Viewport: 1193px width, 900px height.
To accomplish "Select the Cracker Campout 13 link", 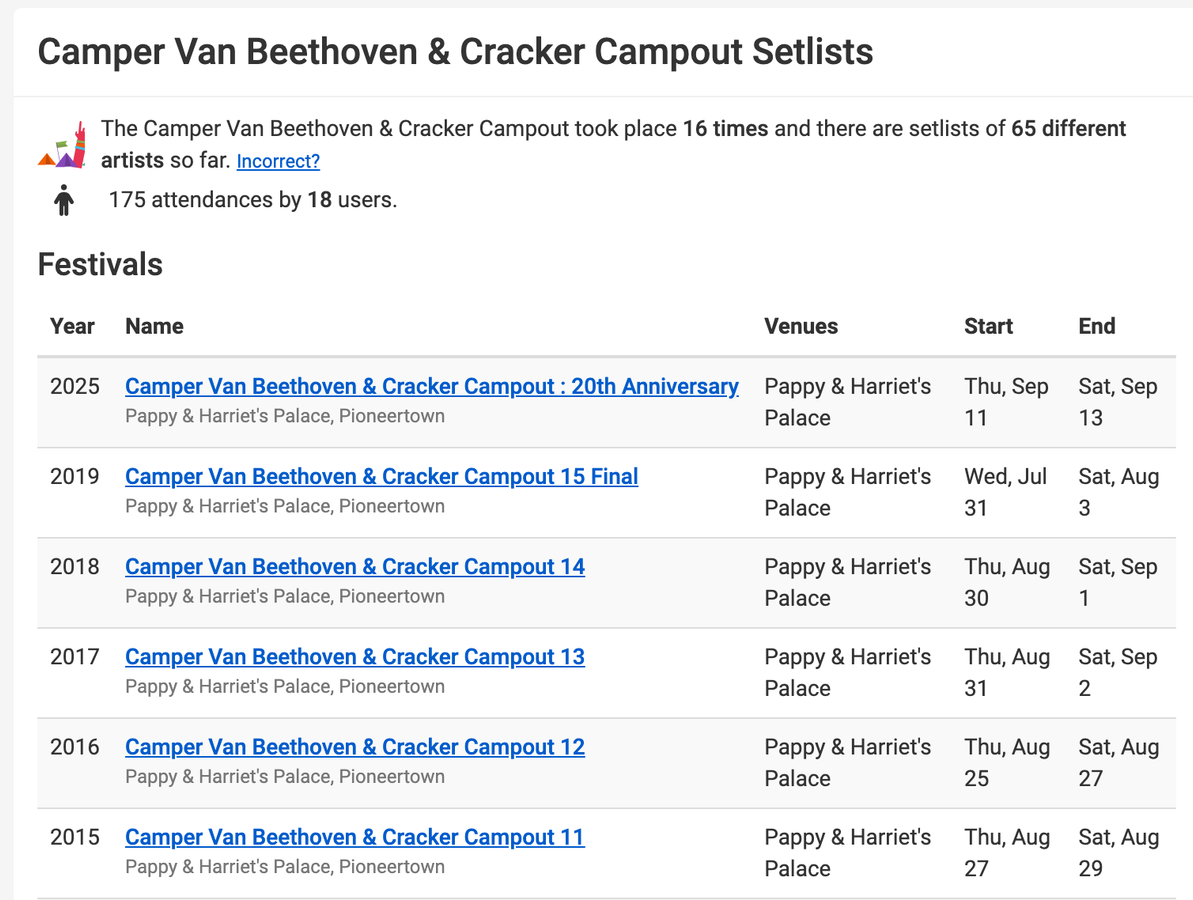I will (x=355, y=656).
